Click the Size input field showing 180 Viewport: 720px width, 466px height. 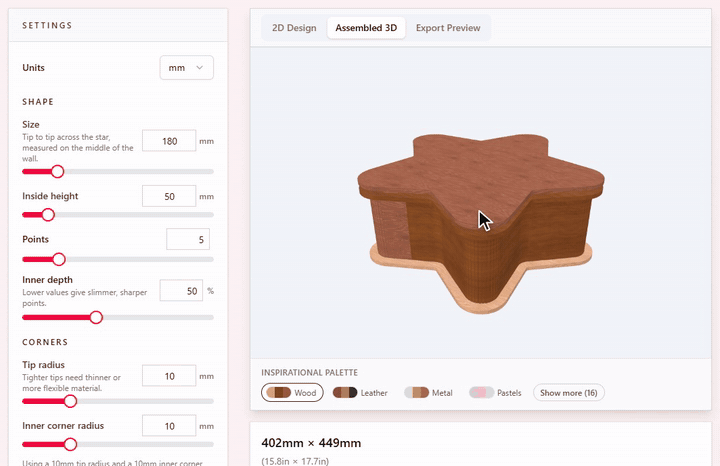point(169,141)
